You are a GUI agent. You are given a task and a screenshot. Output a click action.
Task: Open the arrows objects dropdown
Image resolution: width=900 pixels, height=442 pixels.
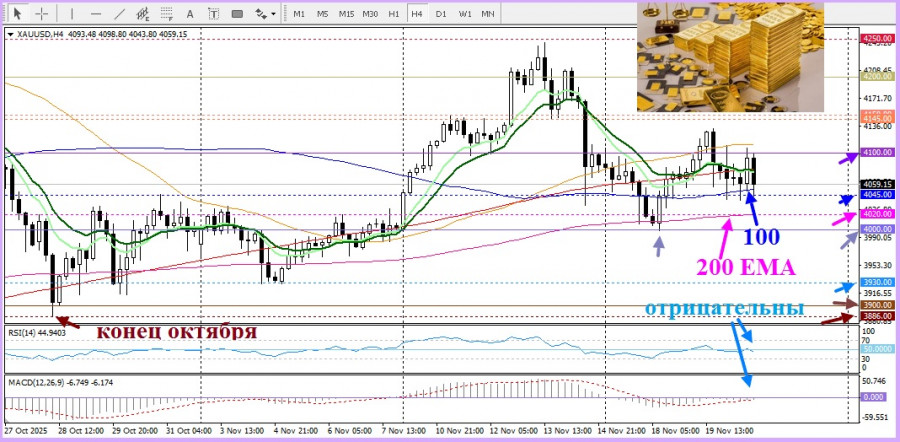point(265,13)
